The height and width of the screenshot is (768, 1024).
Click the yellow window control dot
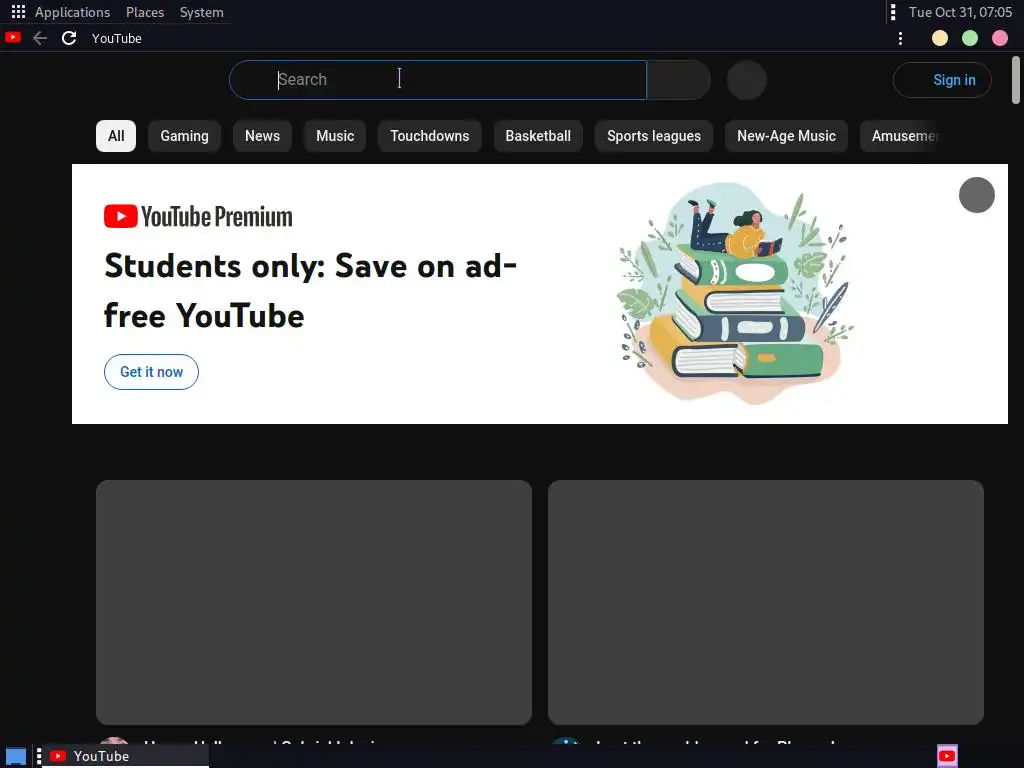point(939,38)
